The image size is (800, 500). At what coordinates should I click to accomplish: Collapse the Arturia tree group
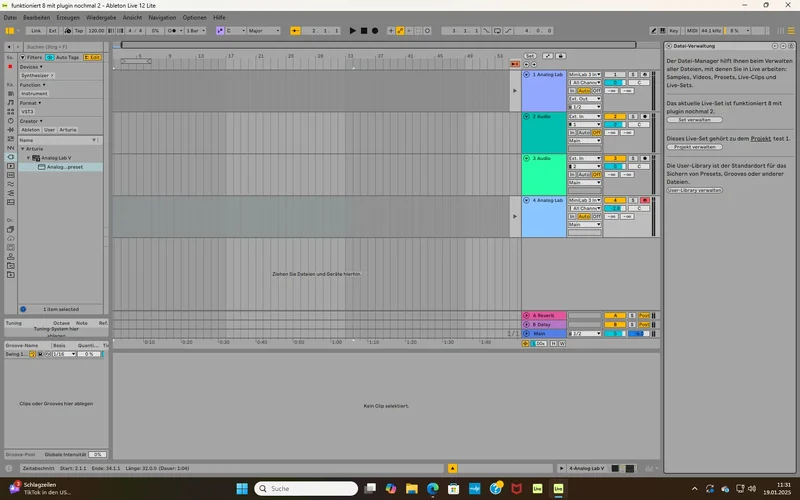(x=22, y=149)
